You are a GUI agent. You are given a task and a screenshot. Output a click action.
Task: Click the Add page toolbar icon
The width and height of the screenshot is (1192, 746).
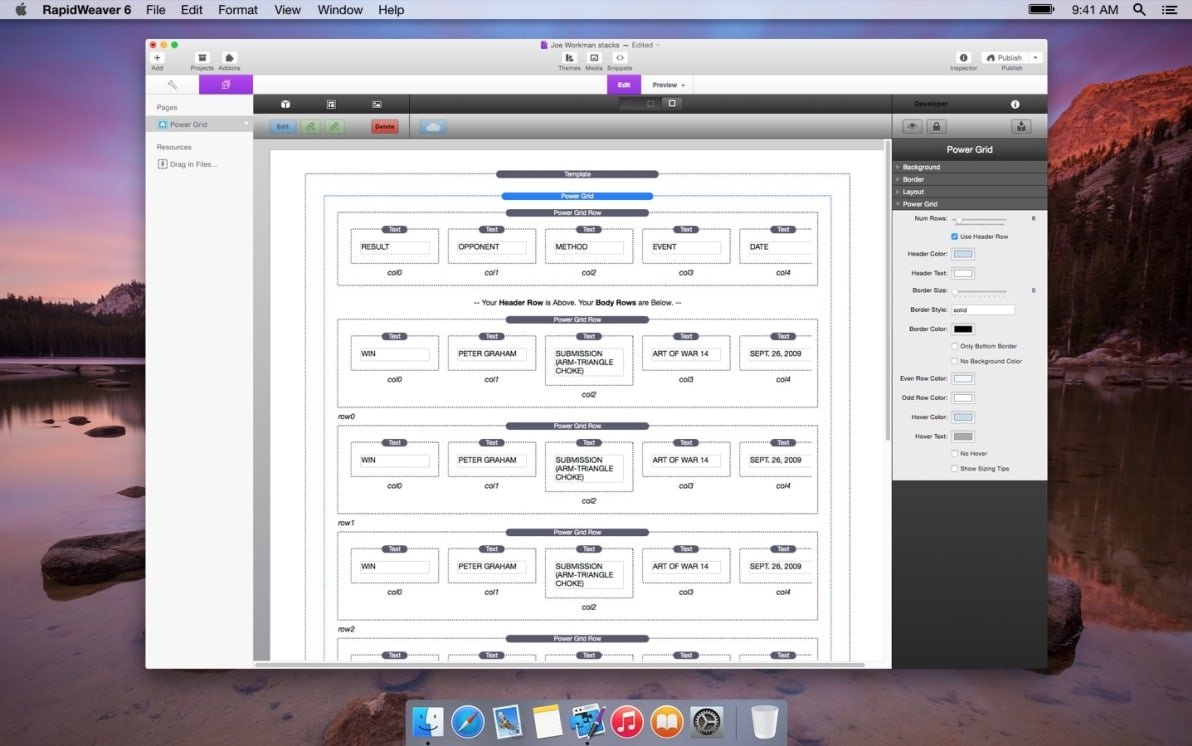point(157,59)
